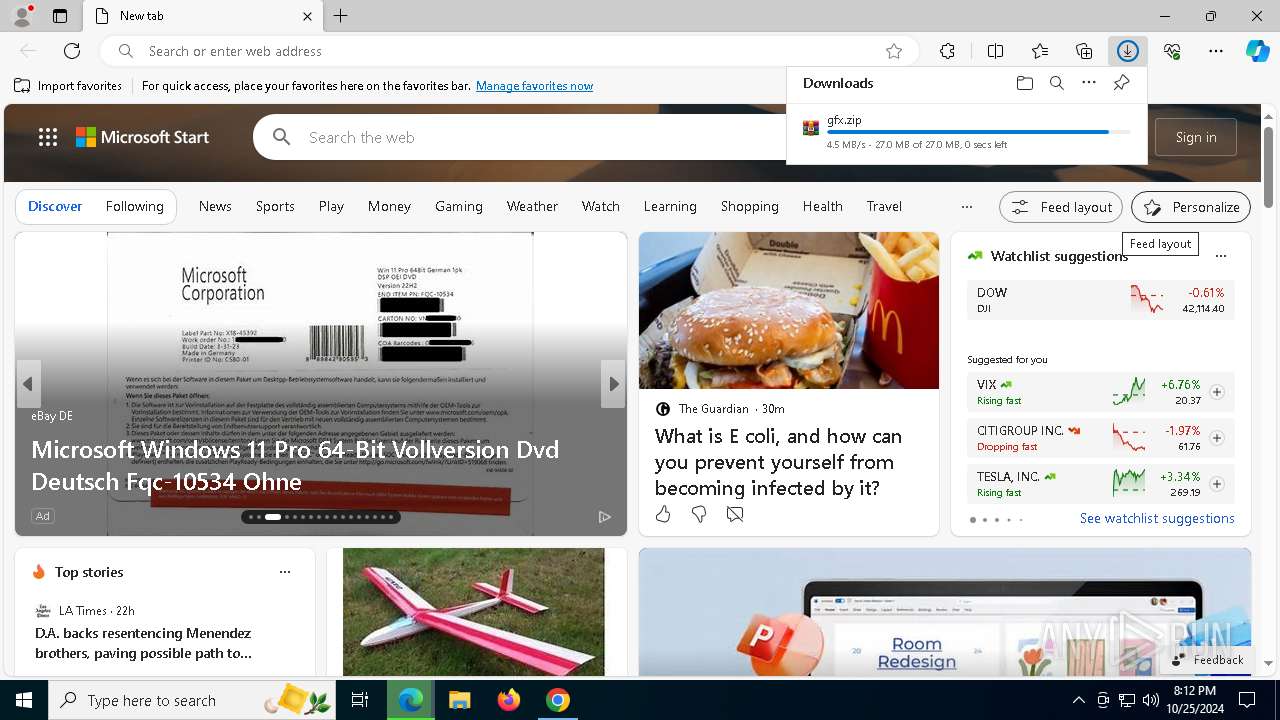Image resolution: width=1280 pixels, height=720 pixels.
Task: Open the Sports category
Action: (275, 207)
